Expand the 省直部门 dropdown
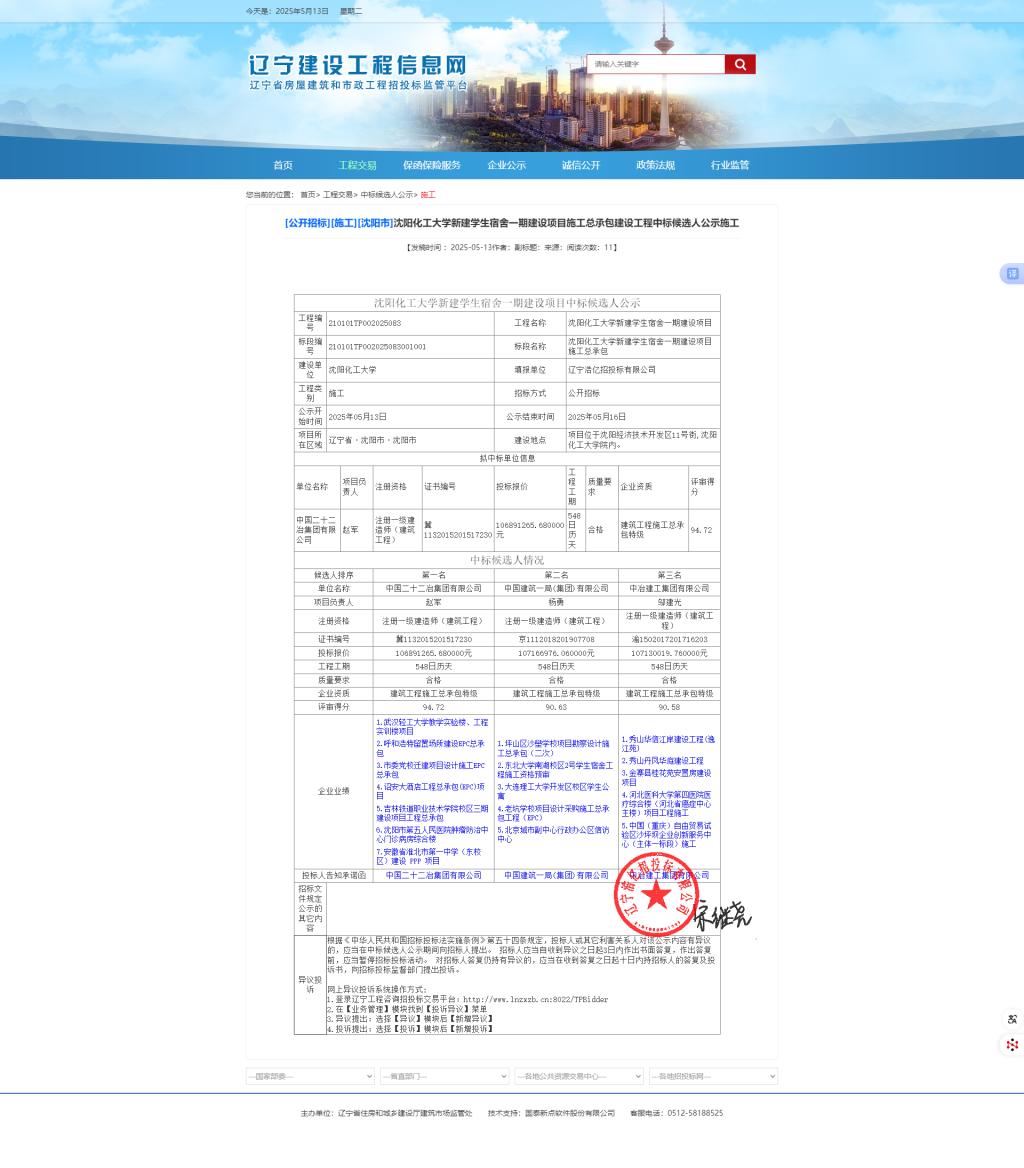 point(444,1076)
